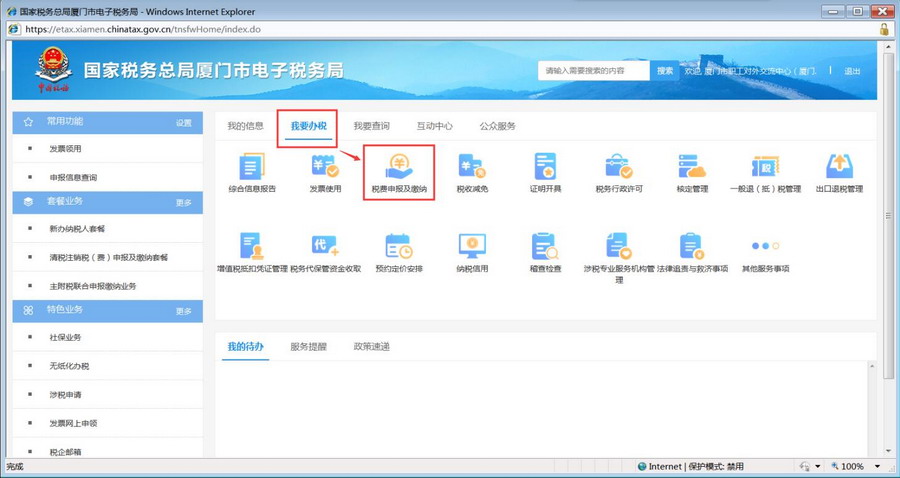Switch to 我要办税 tab
The width and height of the screenshot is (900, 478).
[x=309, y=126]
